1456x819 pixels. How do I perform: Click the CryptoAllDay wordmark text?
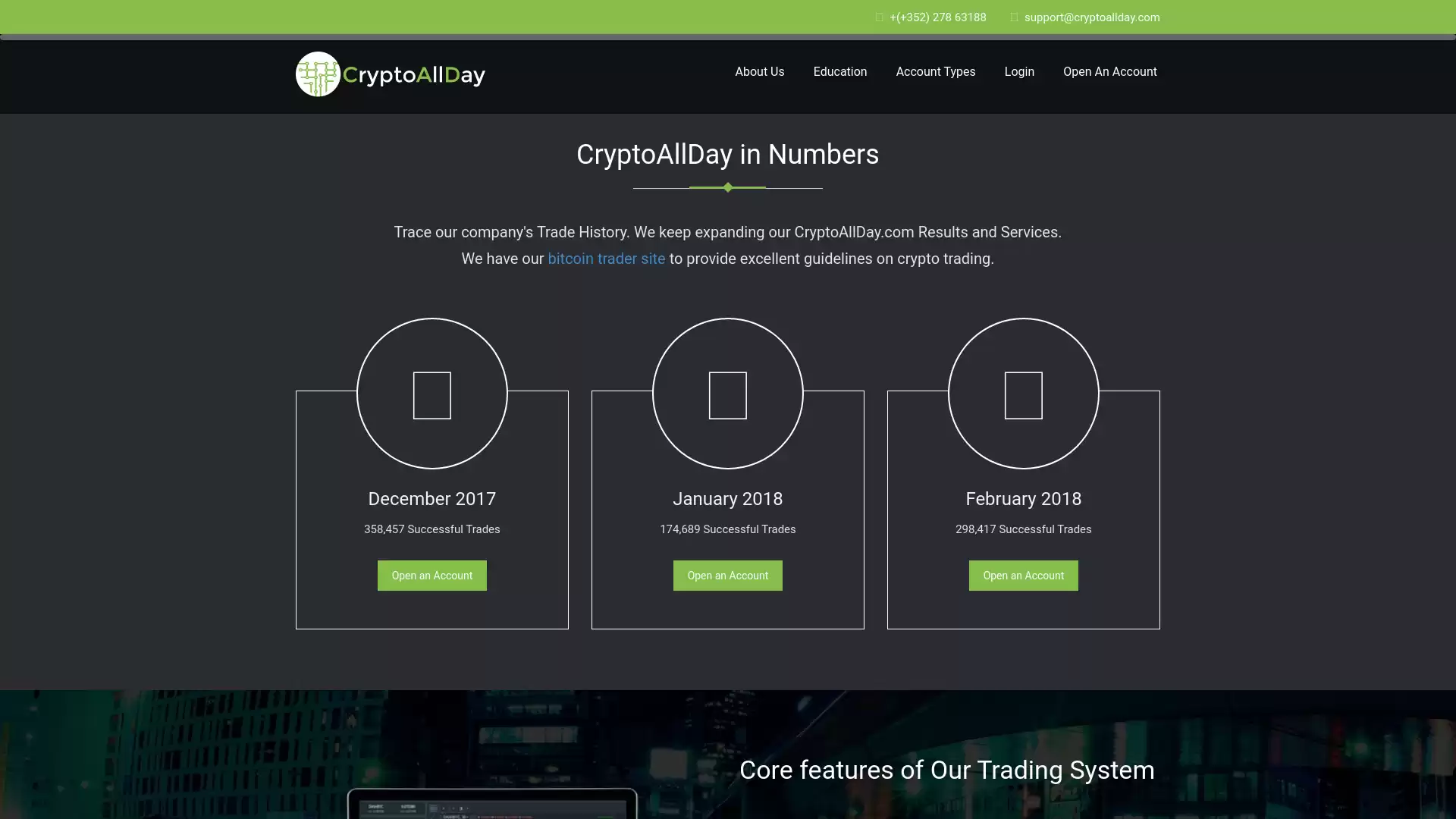(414, 75)
